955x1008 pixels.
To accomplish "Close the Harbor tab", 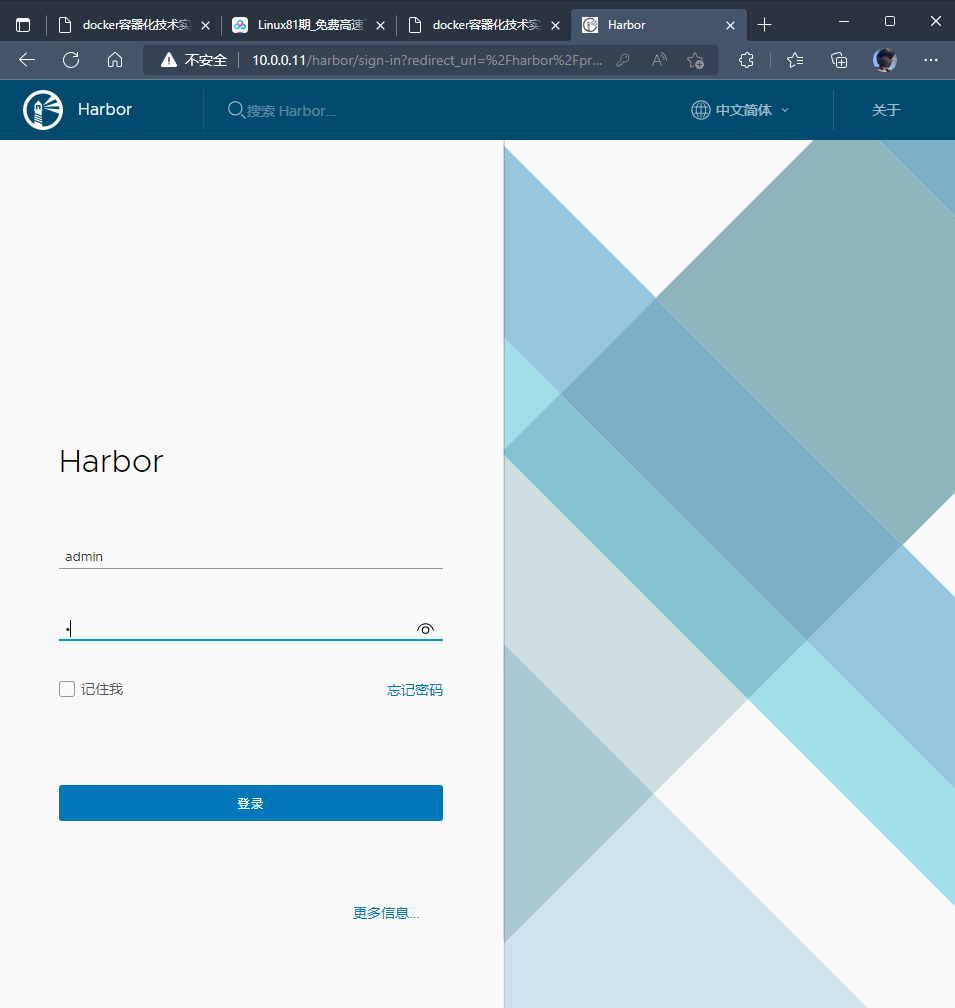I will 730,26.
